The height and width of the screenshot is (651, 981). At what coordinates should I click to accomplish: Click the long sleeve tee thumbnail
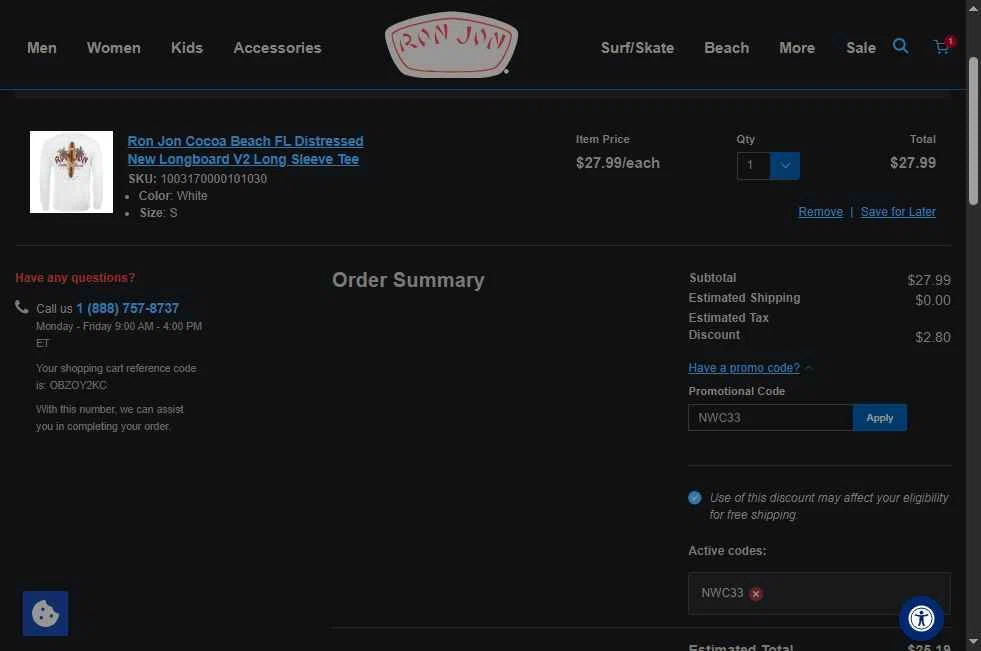[x=71, y=172]
